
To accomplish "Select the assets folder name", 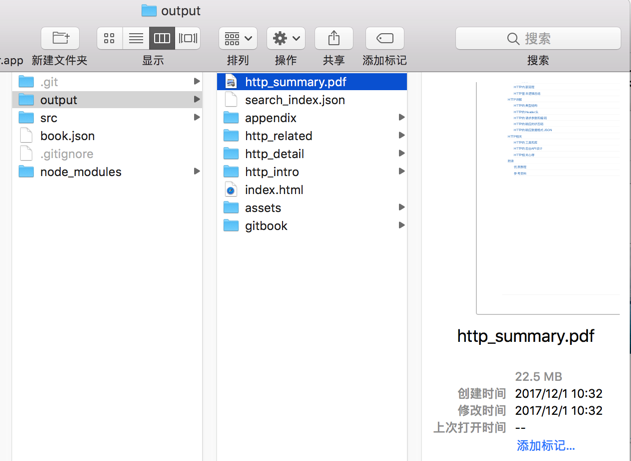I will 263,208.
